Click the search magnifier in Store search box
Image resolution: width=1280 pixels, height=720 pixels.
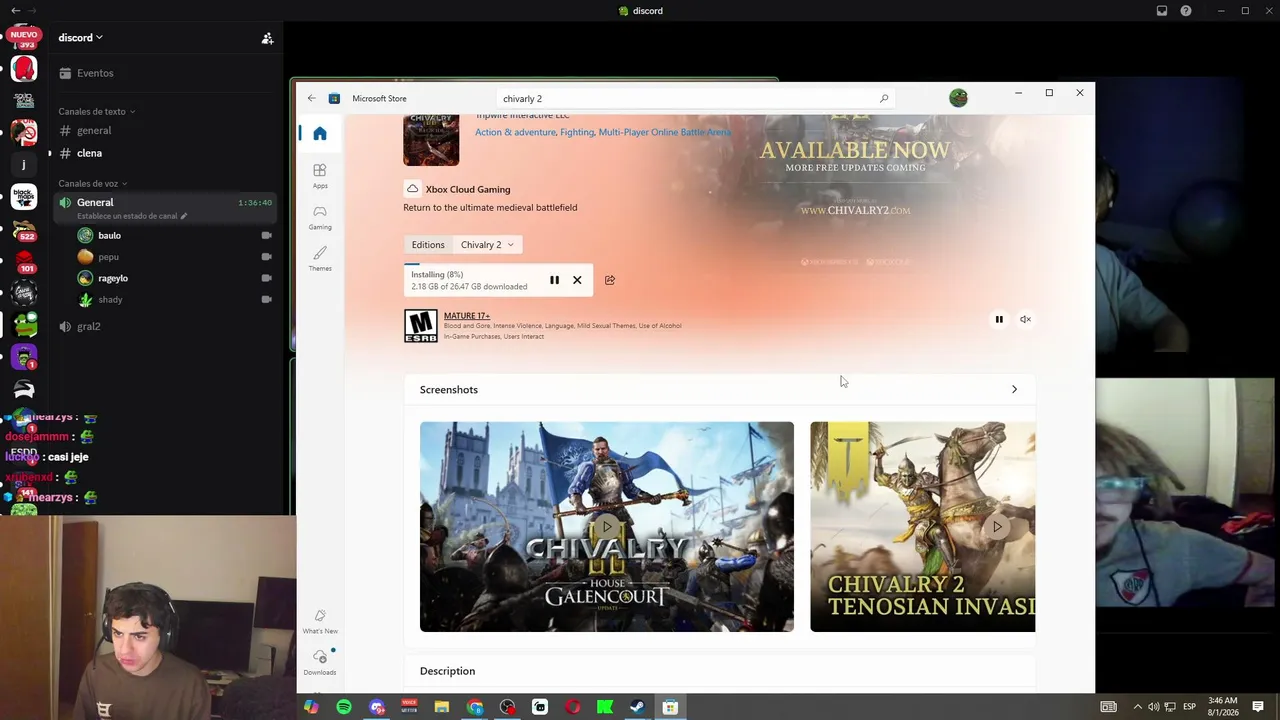884,98
